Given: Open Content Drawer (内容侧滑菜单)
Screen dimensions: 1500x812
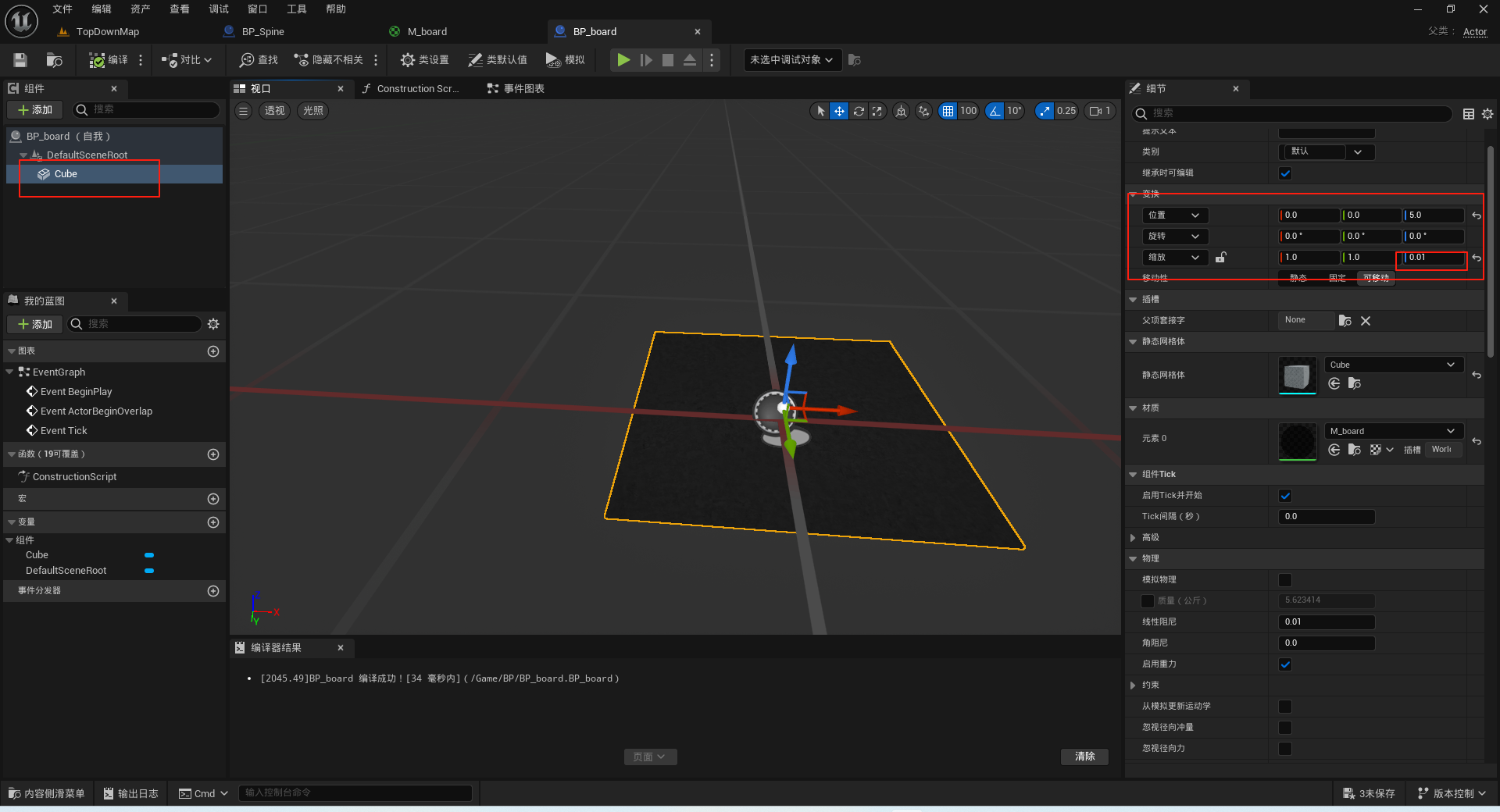Looking at the screenshot, I should pyautogui.click(x=47, y=793).
